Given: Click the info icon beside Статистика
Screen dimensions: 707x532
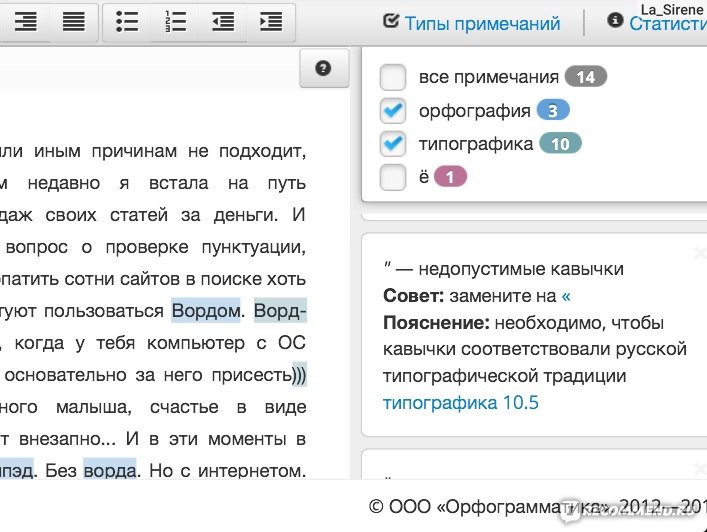Looking at the screenshot, I should [615, 22].
